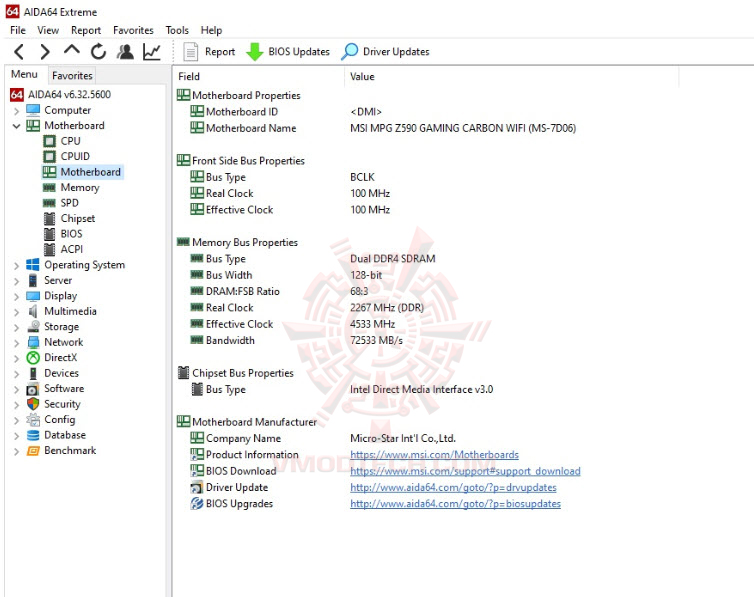Check BIOS Updates in the toolbar

coord(288,51)
